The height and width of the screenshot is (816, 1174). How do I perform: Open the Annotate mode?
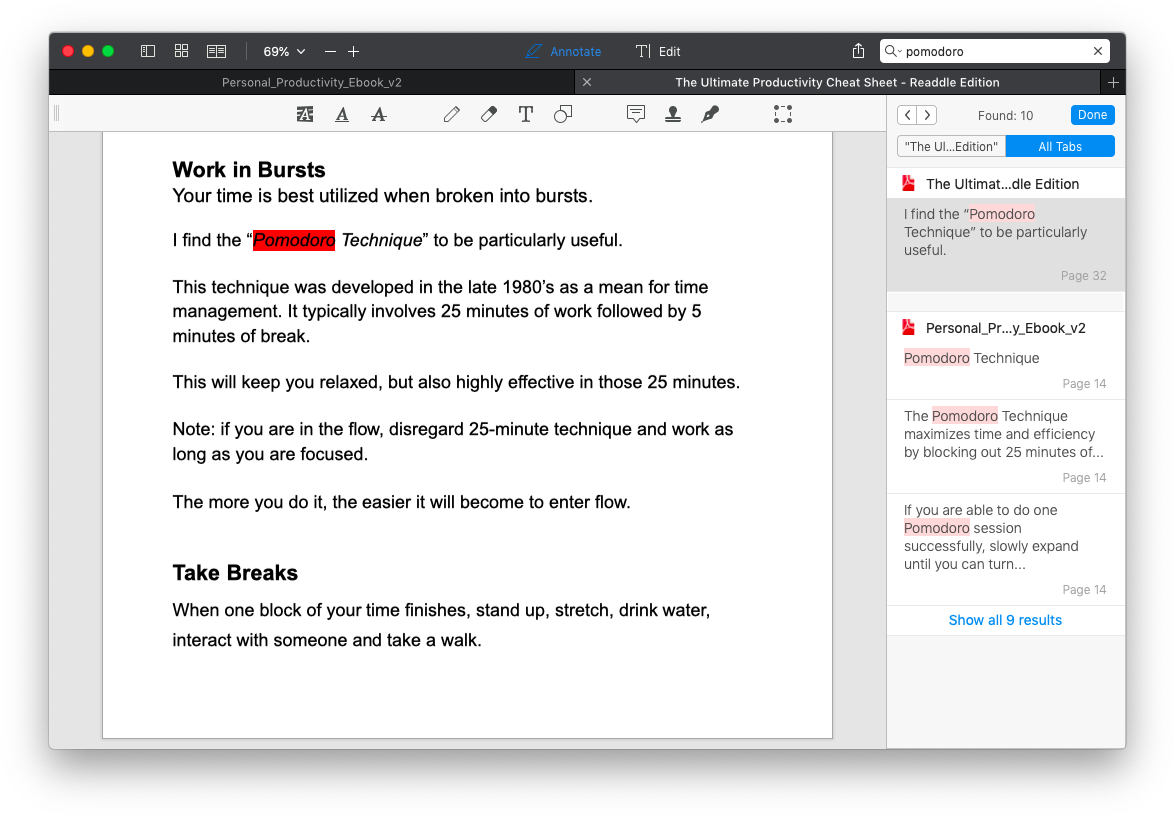tap(564, 51)
